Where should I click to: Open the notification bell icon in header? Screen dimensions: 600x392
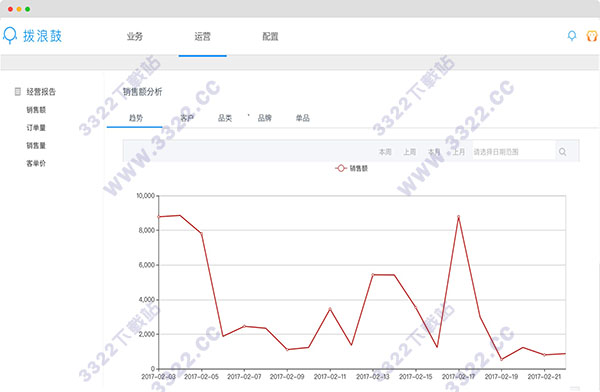572,36
